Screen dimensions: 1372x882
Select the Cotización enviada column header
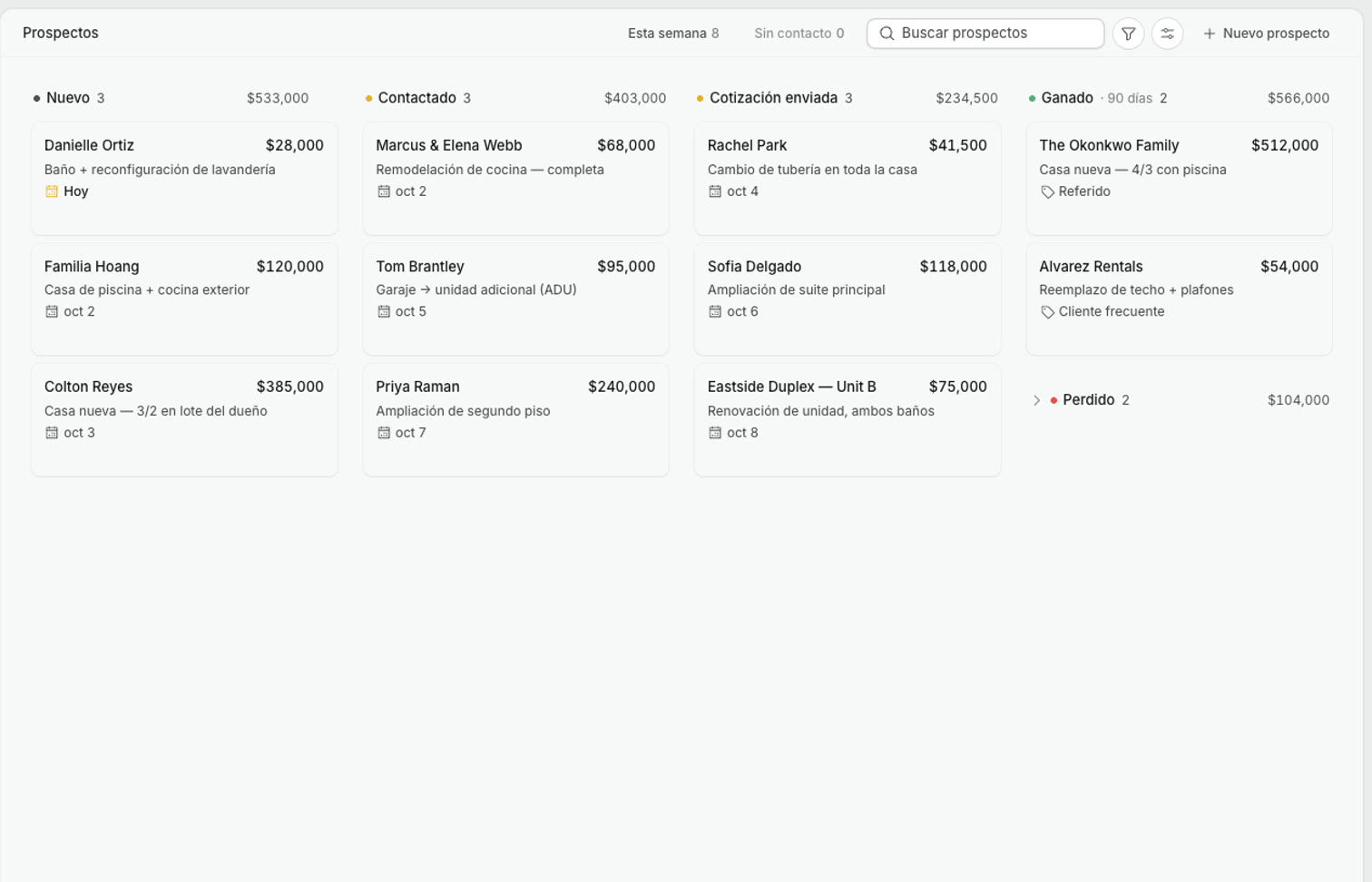tap(773, 98)
